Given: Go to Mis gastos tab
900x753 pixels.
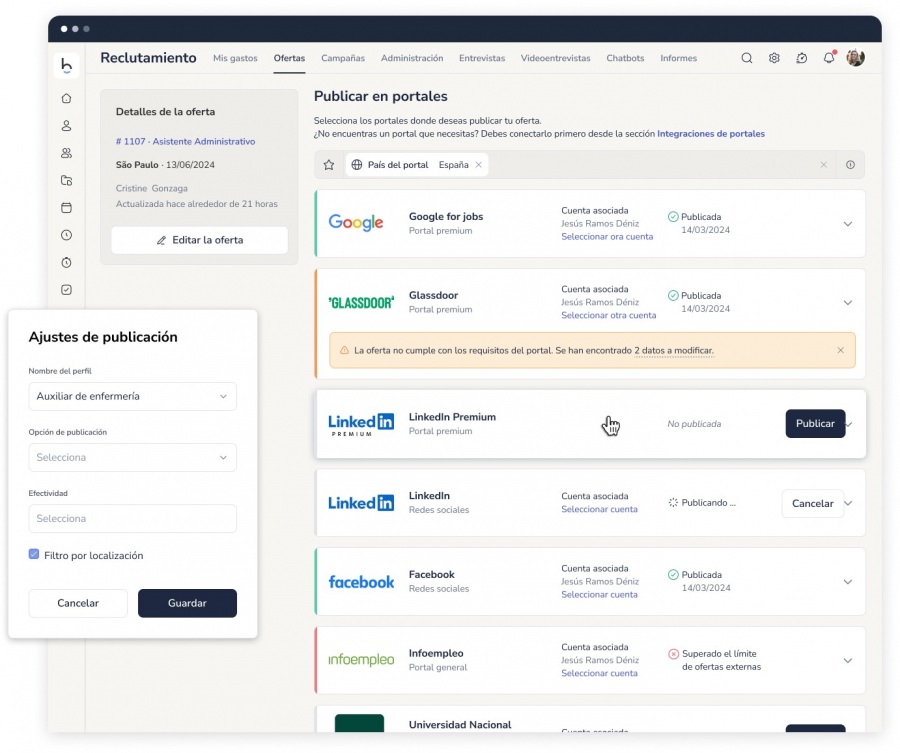Looking at the screenshot, I should tap(235, 58).
